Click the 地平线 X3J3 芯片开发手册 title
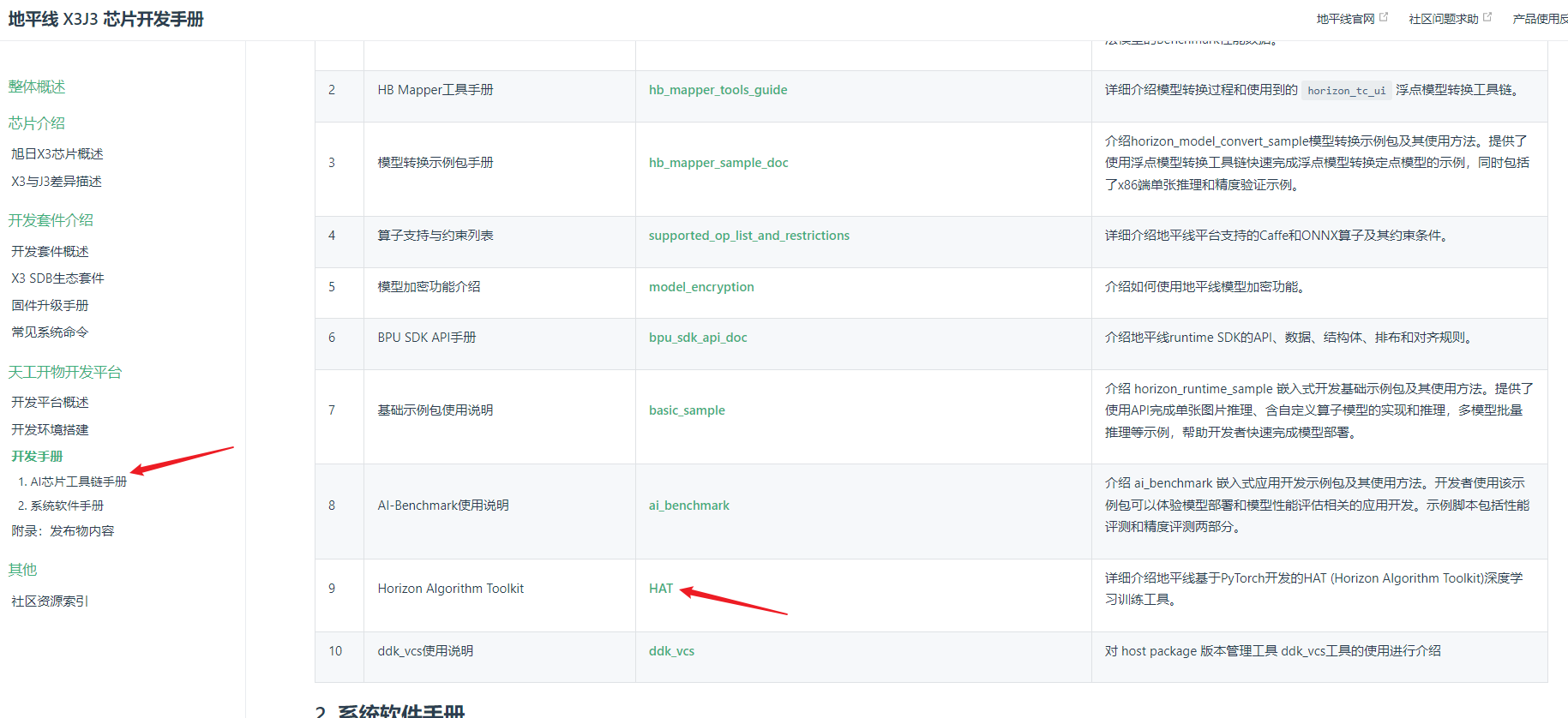Image resolution: width=1568 pixels, height=718 pixels. (x=106, y=19)
